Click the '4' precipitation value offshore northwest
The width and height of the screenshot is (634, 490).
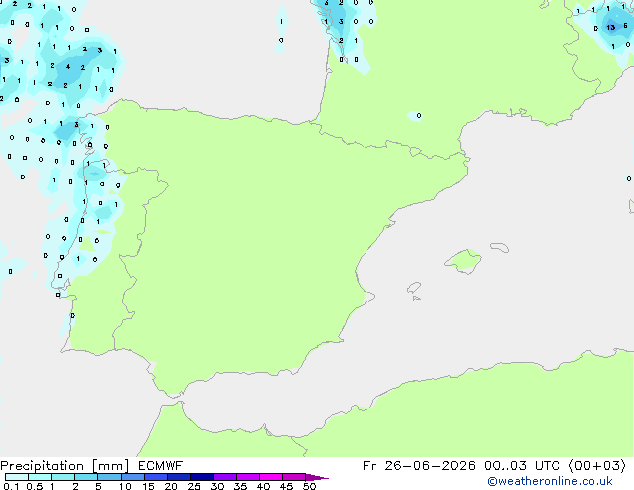click(x=68, y=67)
